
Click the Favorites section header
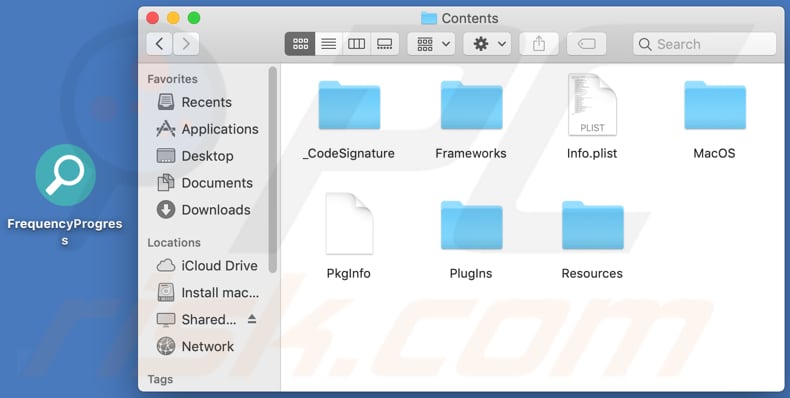172,79
